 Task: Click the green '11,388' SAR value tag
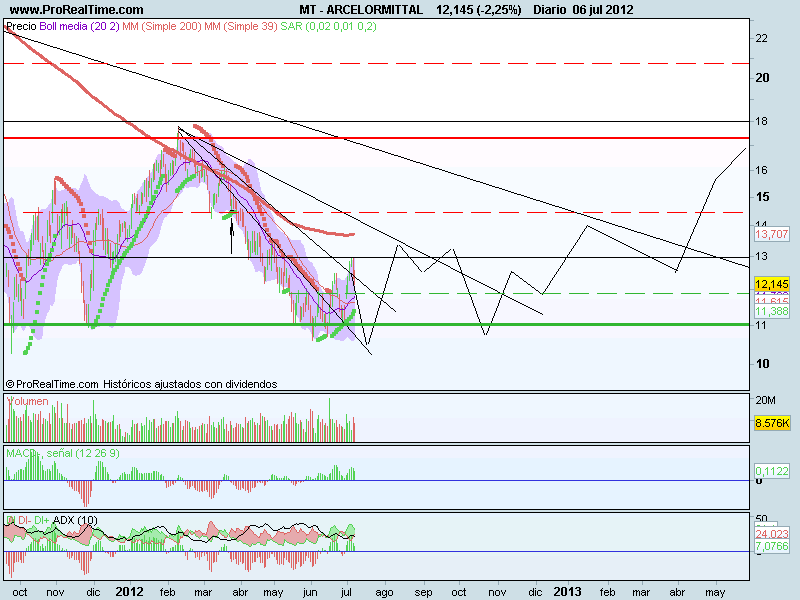point(771,311)
